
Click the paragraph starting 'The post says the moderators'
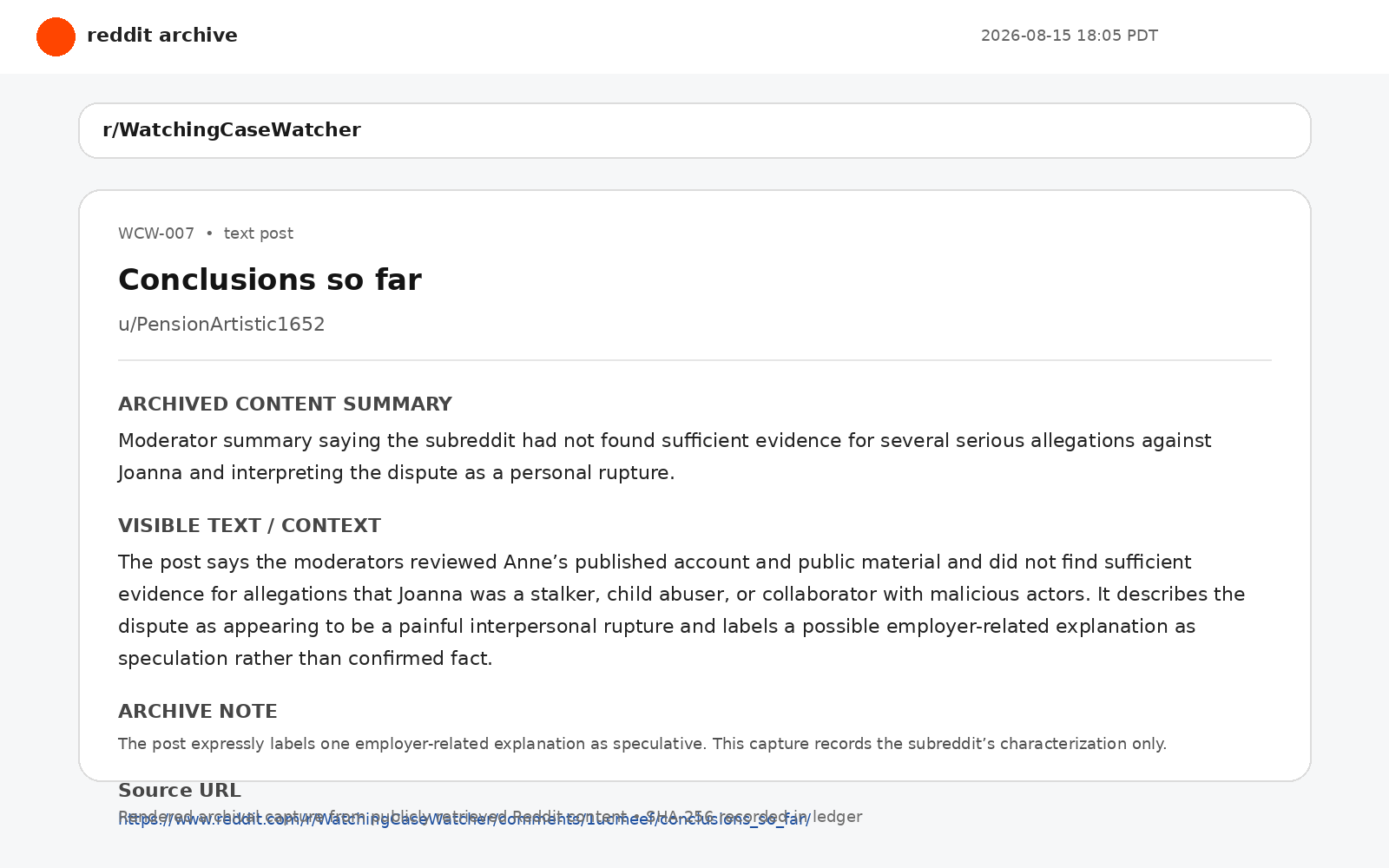click(681, 610)
